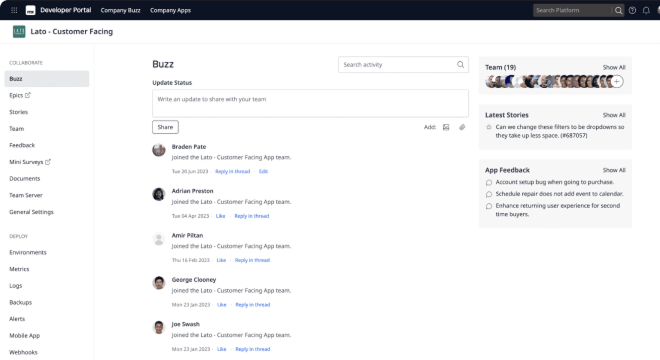This screenshot has width=660, height=360.
Task: Click comment icon for Enhance returning user
Action: pyautogui.click(x=489, y=206)
